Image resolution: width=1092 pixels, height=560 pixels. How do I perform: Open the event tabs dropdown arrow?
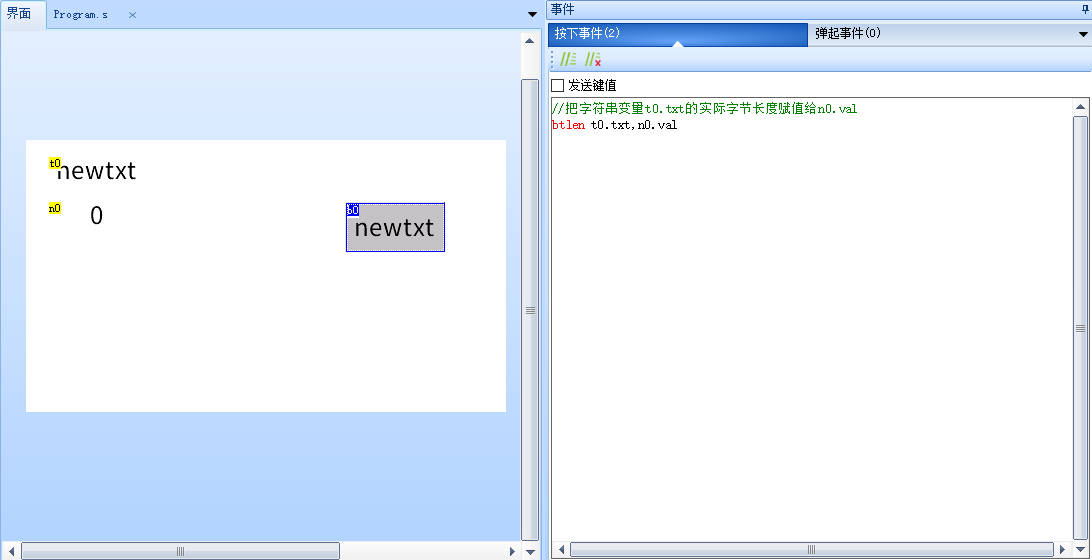coord(1083,34)
